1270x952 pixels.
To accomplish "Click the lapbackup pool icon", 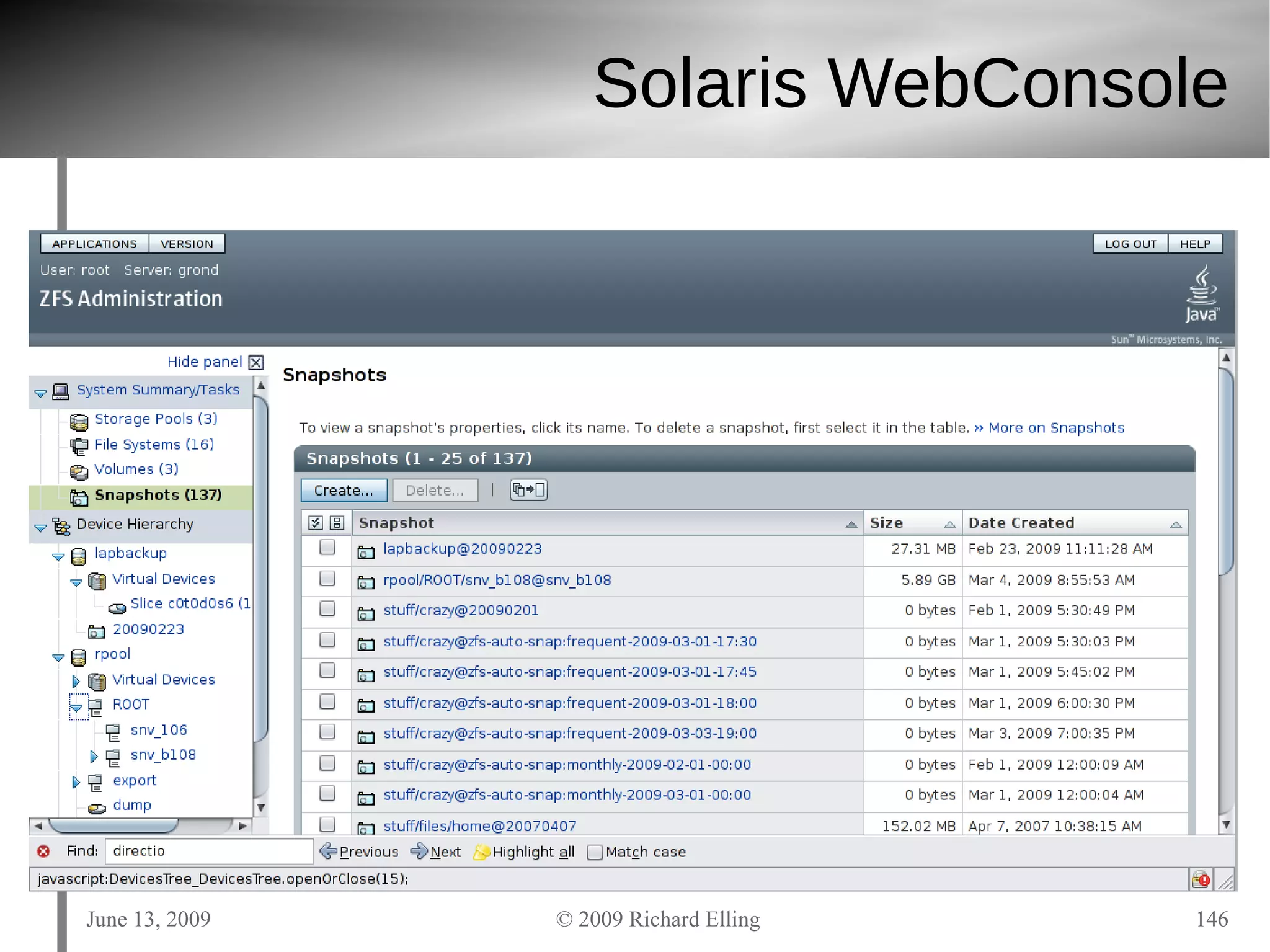I will click(x=79, y=556).
